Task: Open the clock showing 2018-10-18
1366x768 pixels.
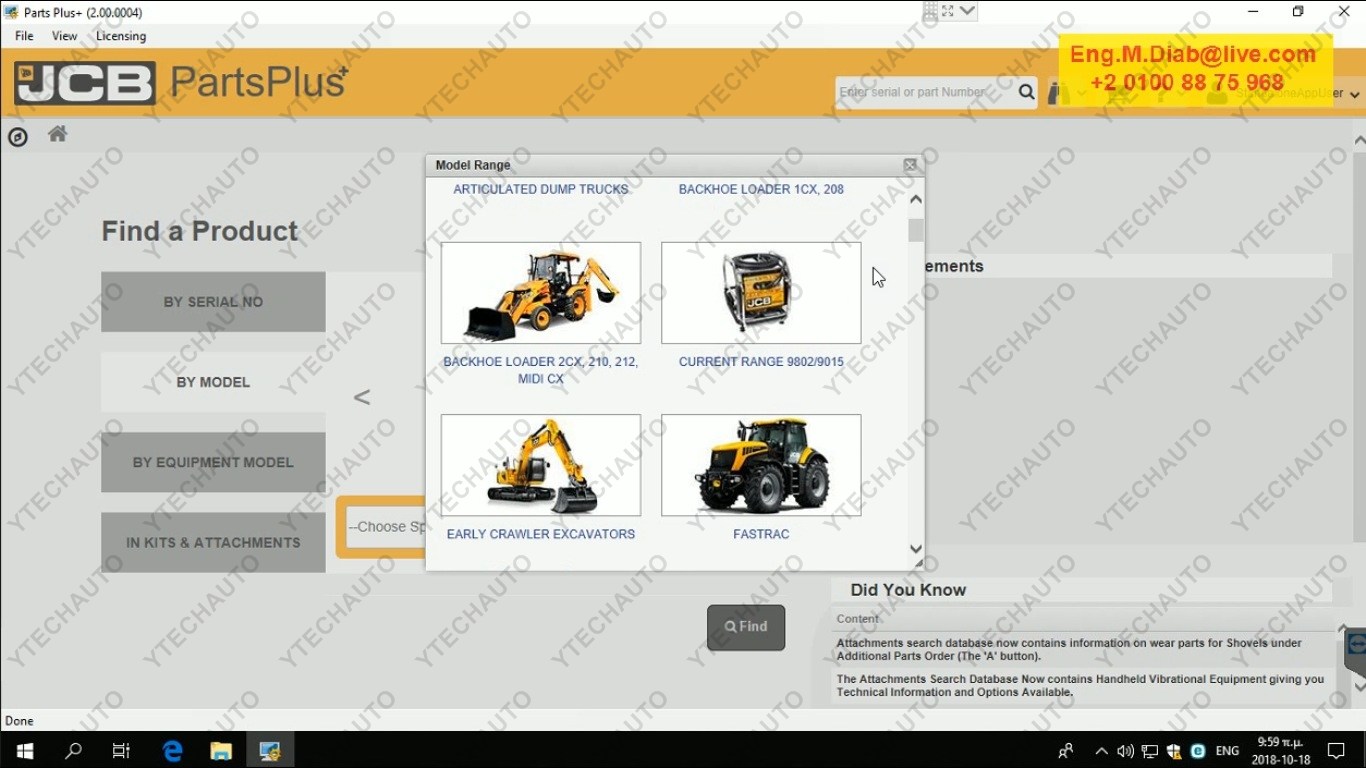Action: coord(1282,750)
